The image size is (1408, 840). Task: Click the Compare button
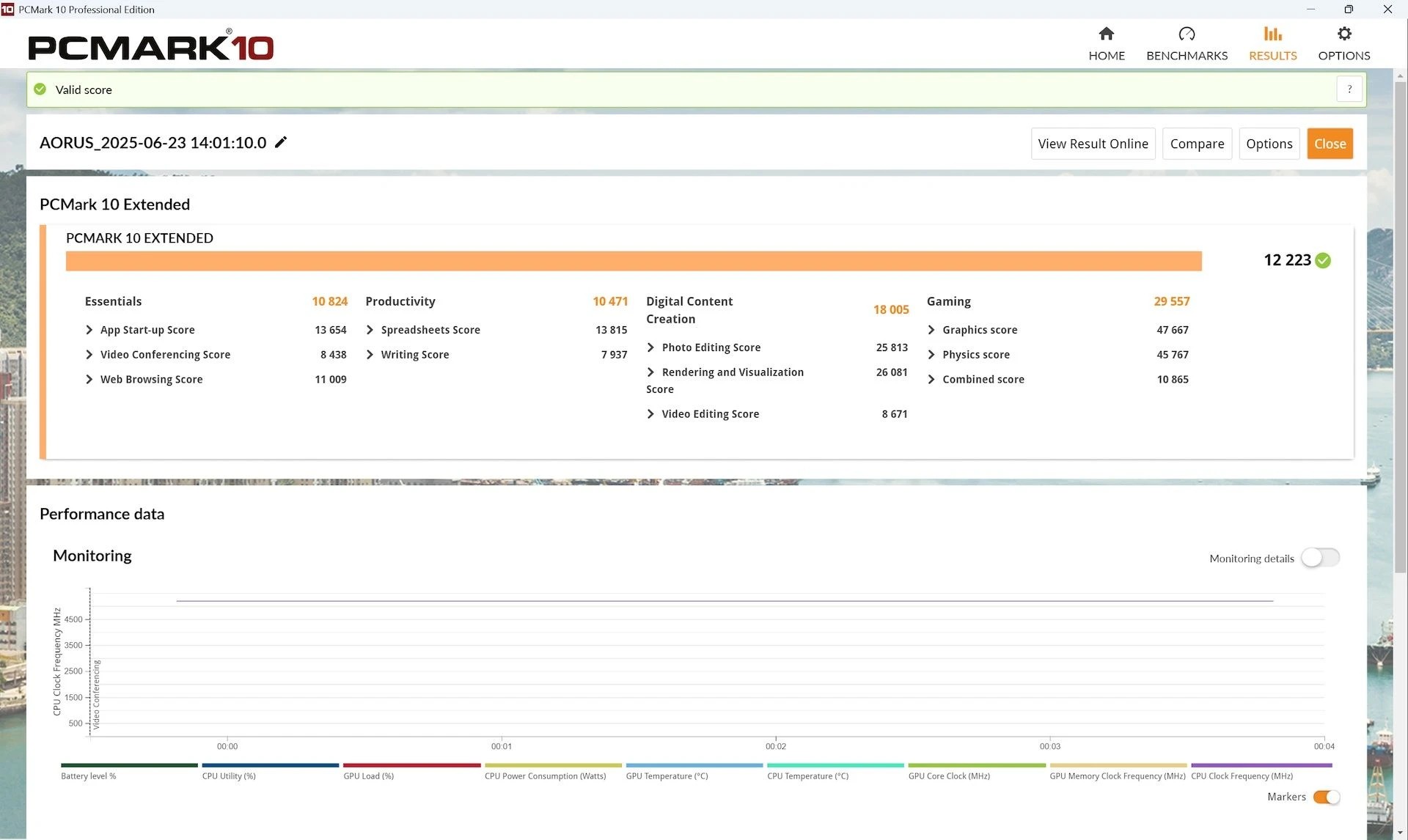(x=1196, y=144)
